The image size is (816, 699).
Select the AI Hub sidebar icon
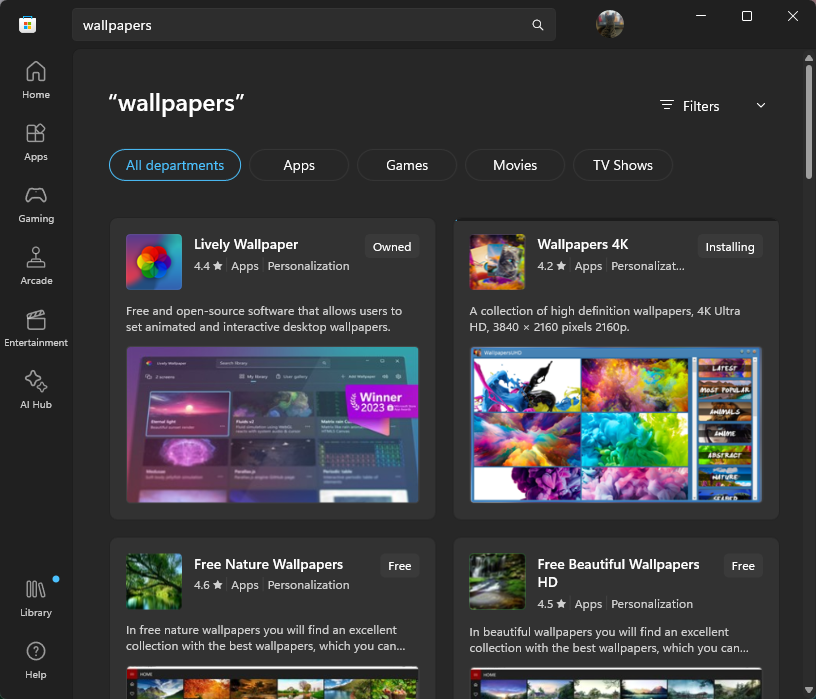click(35, 389)
